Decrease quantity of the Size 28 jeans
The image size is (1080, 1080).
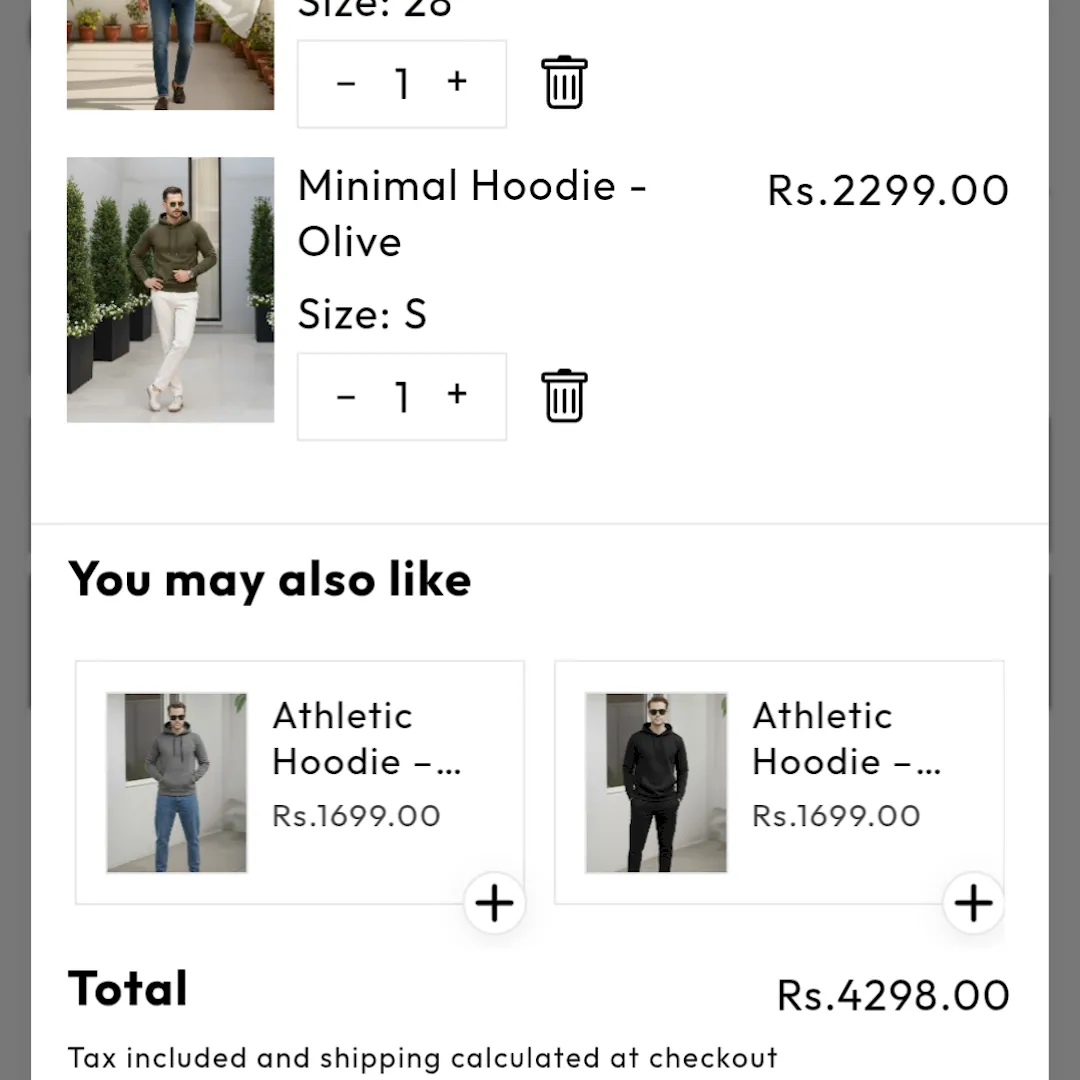[346, 84]
